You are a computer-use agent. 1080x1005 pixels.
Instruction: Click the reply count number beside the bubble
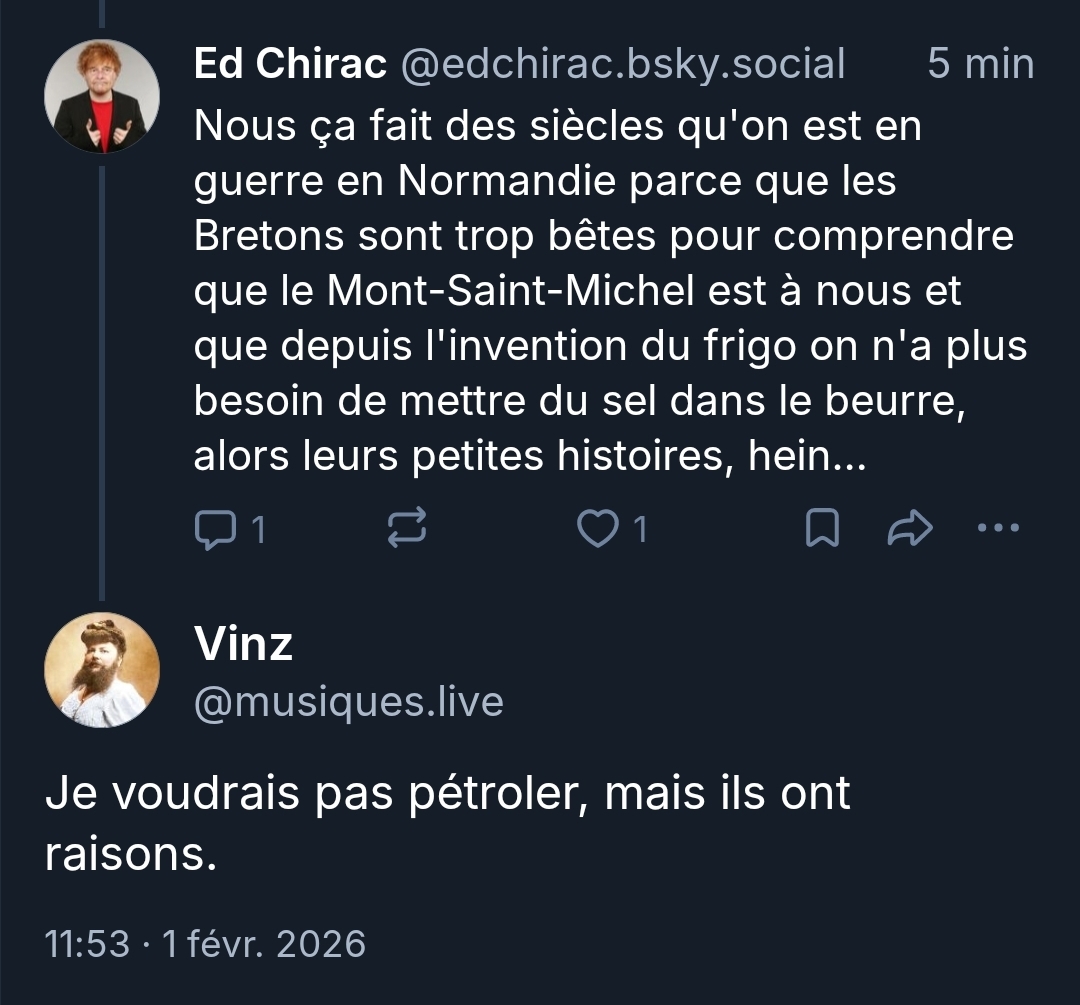pyautogui.click(x=257, y=529)
